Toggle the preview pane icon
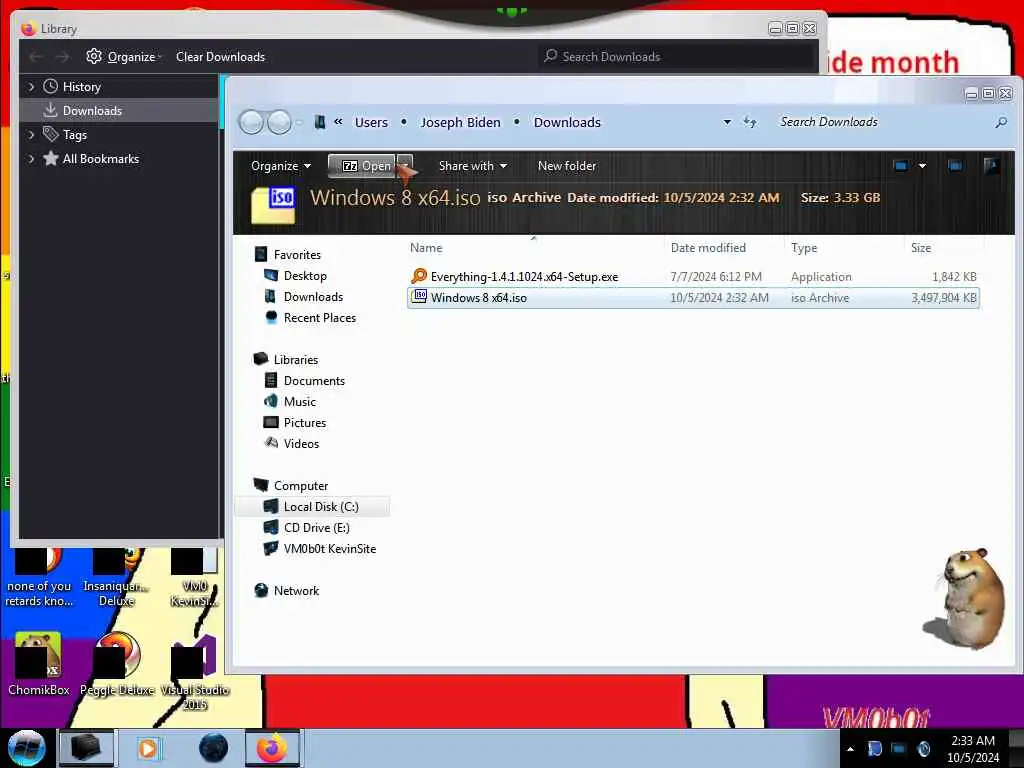This screenshot has height=768, width=1024. (955, 166)
